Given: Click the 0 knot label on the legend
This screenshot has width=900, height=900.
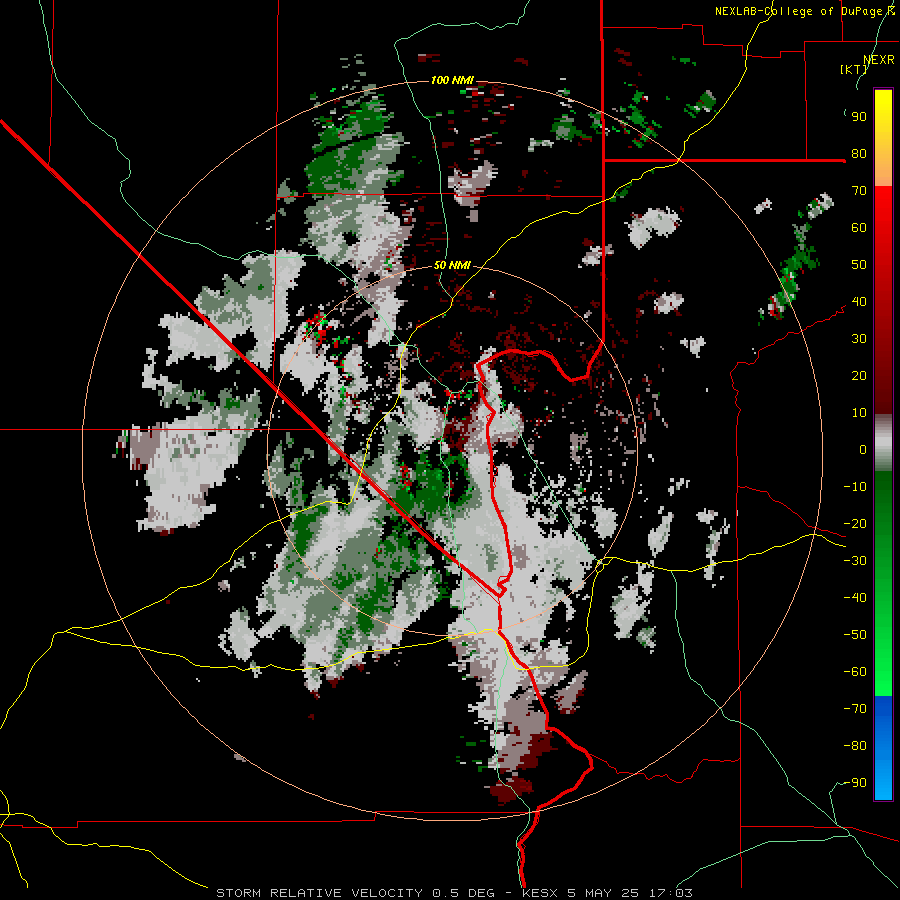Looking at the screenshot, I should (x=863, y=449).
